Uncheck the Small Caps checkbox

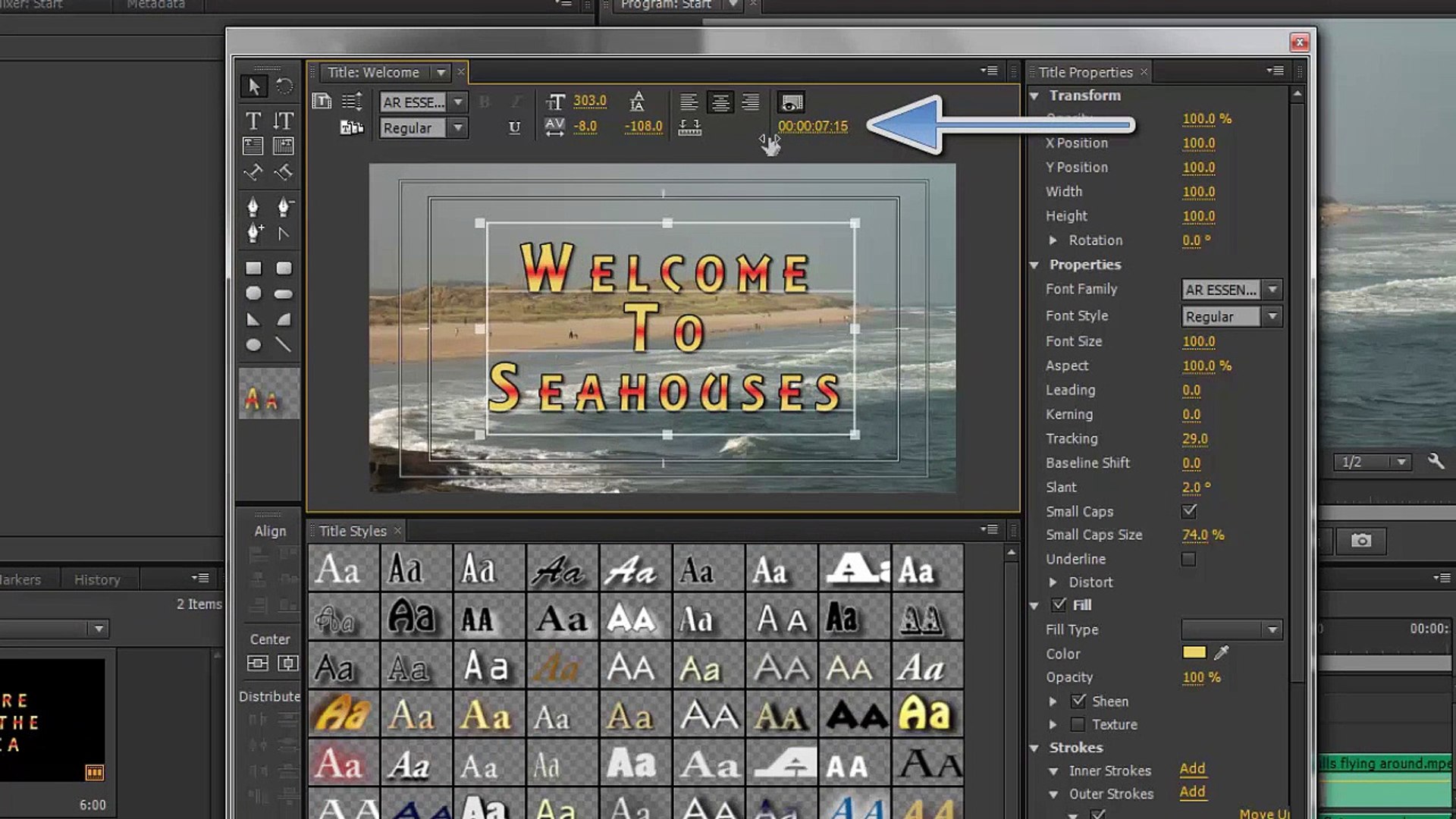click(x=1189, y=511)
